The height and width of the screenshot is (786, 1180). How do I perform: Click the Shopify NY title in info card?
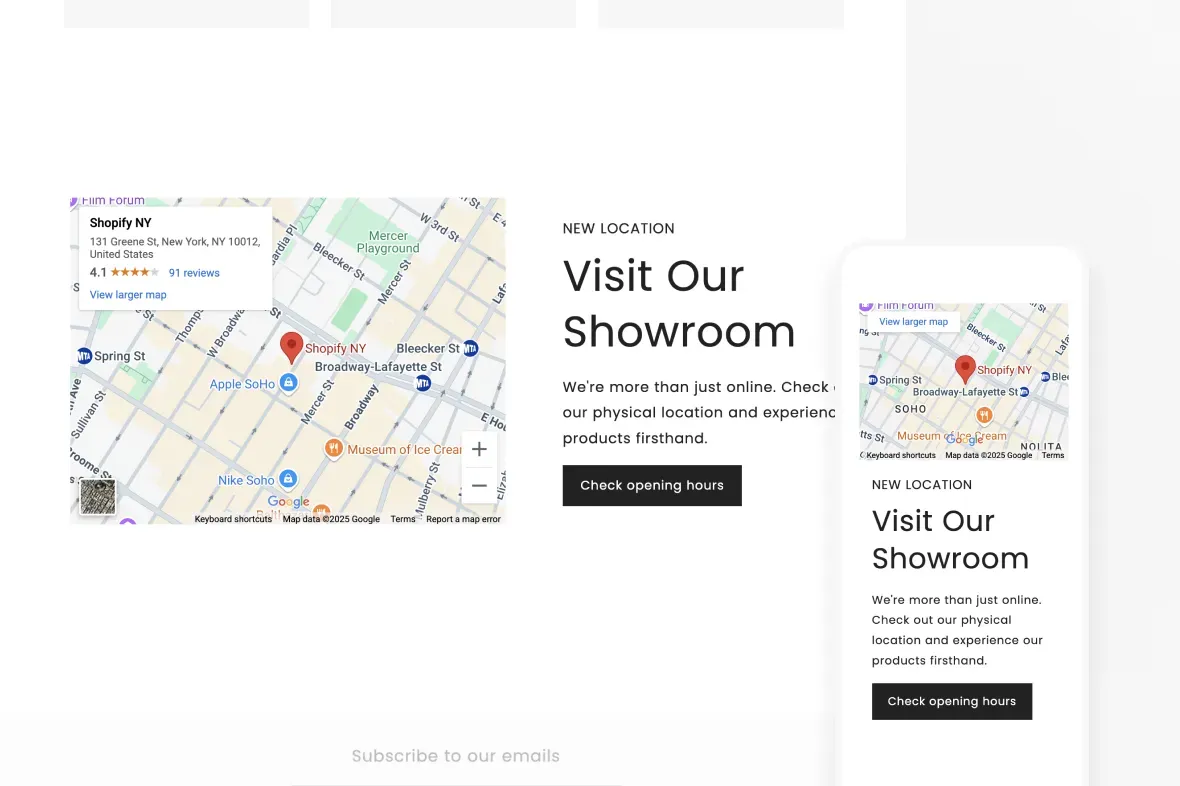pos(120,223)
